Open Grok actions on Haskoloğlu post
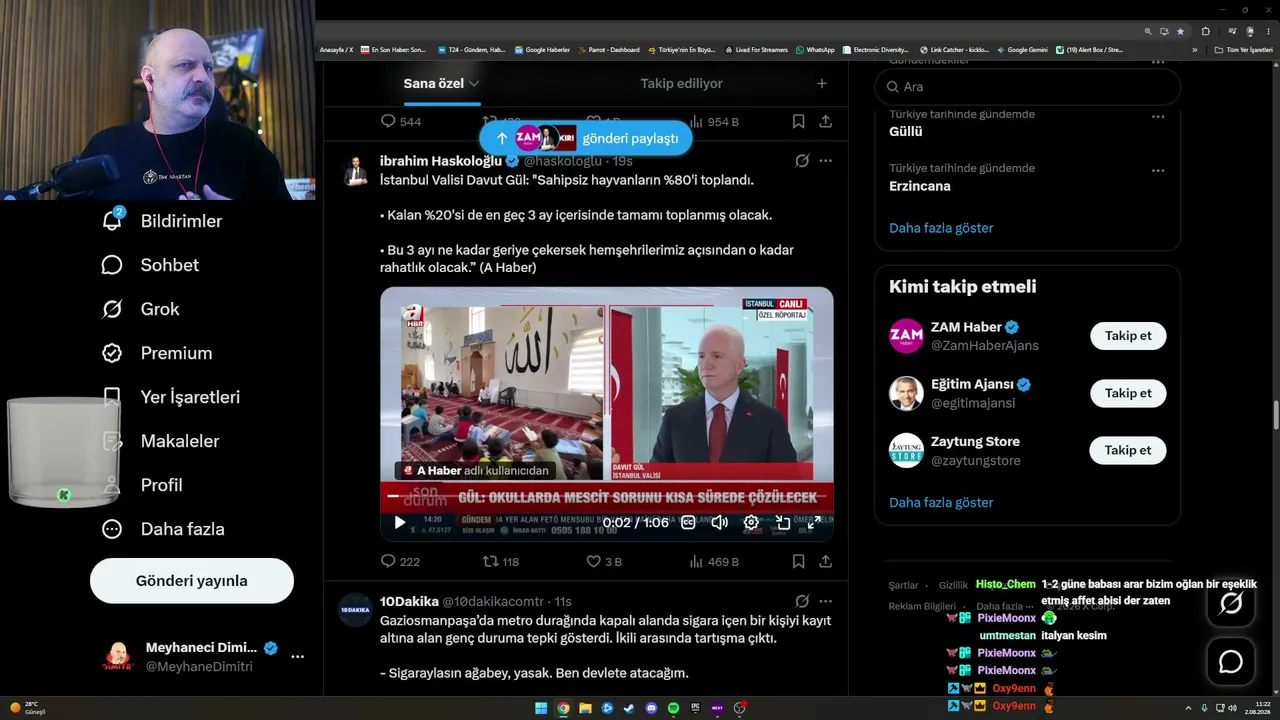 click(x=801, y=161)
